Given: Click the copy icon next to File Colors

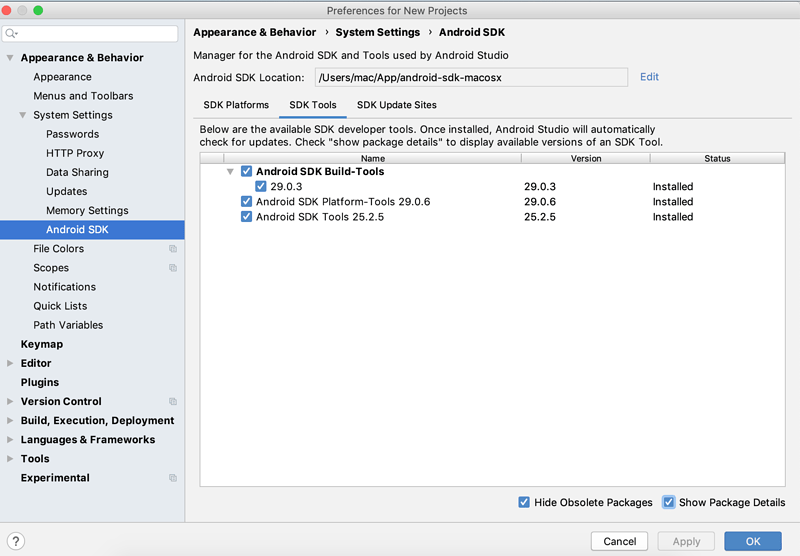Looking at the screenshot, I should click(x=173, y=249).
